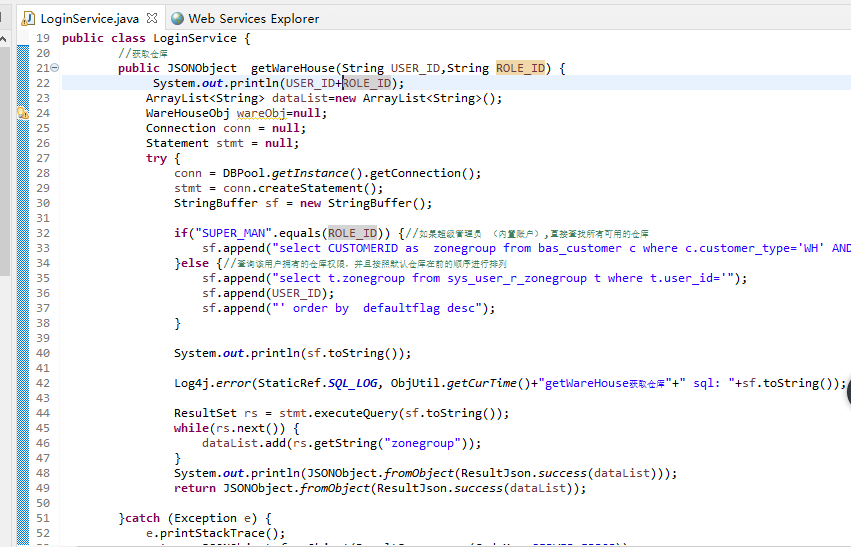Click the up arrow of the left scrollbar
This screenshot has height=547, width=851.
[3, 39]
